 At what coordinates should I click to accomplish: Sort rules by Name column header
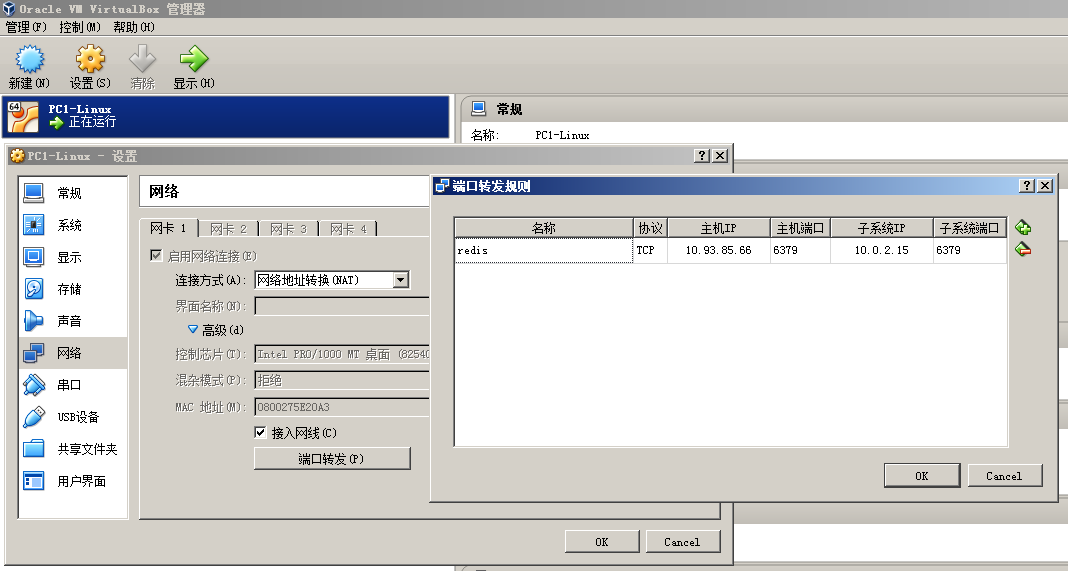point(544,228)
